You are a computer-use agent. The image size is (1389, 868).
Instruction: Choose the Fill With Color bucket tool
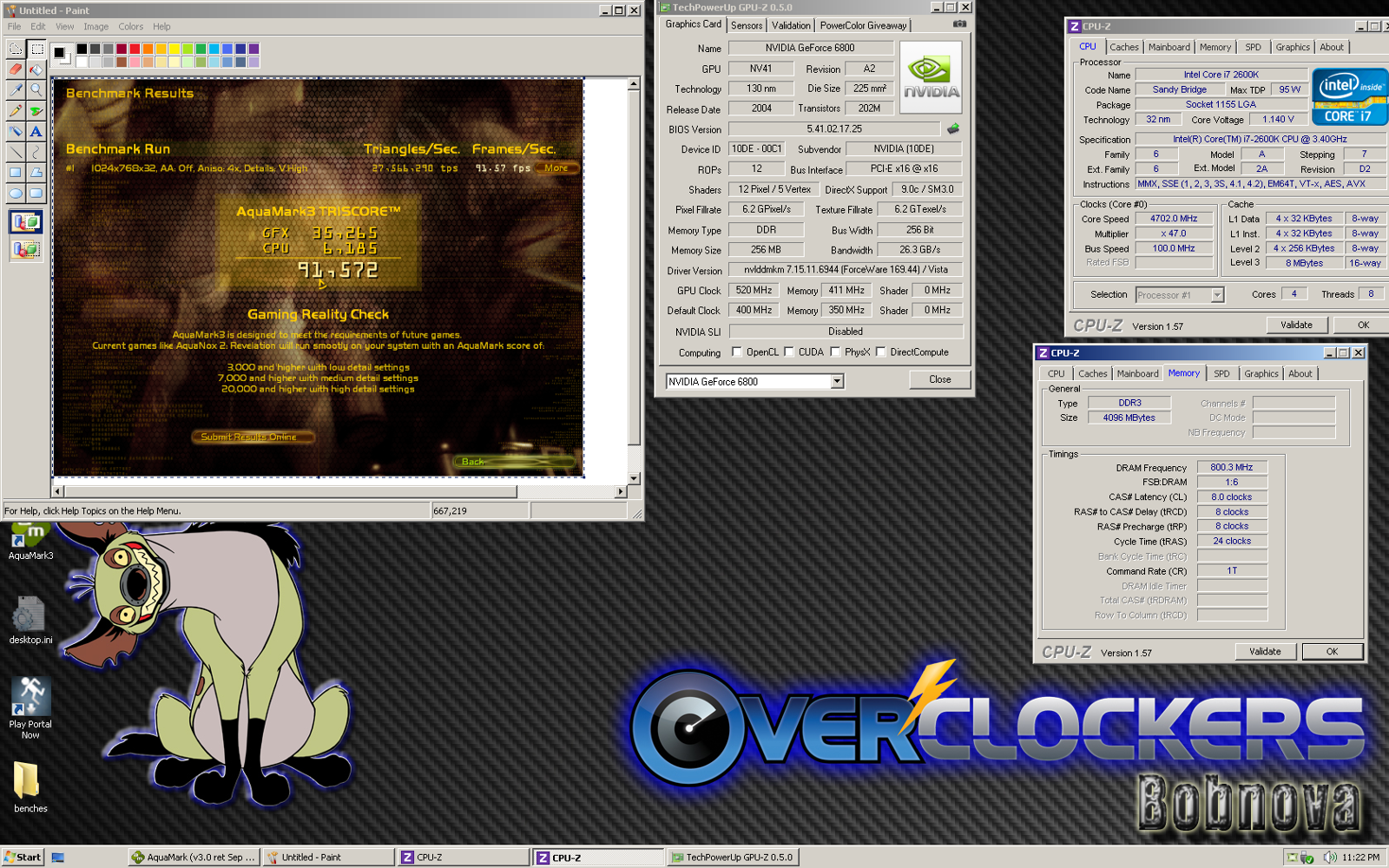36,69
